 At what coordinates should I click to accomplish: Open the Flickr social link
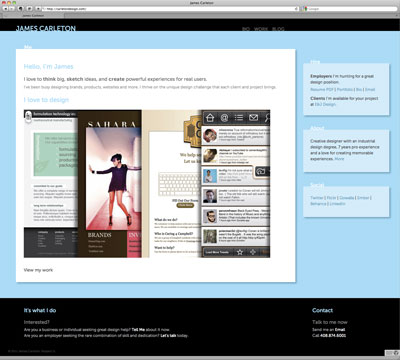pyautogui.click(x=331, y=198)
